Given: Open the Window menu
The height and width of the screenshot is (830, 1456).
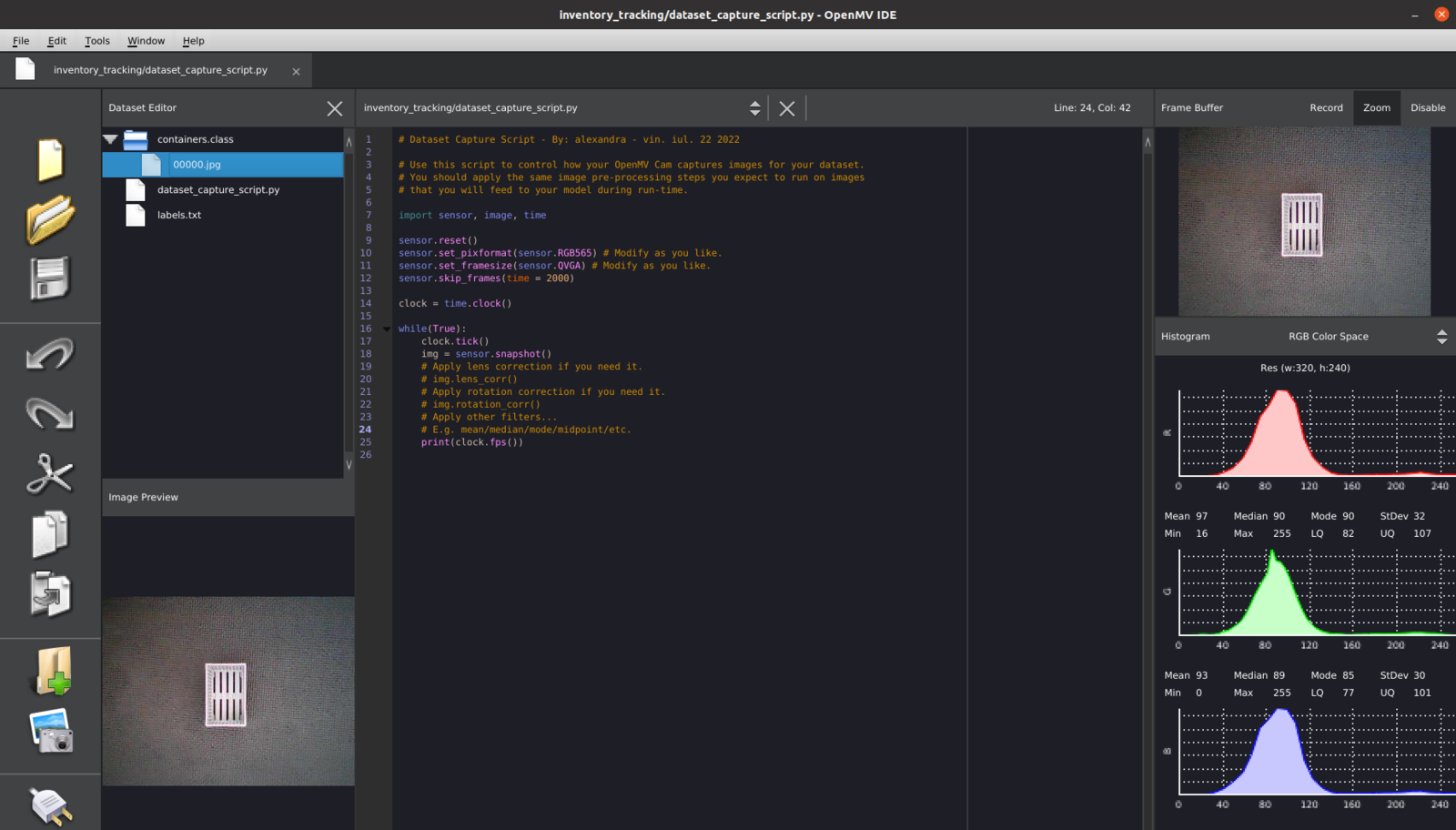Looking at the screenshot, I should (x=146, y=41).
